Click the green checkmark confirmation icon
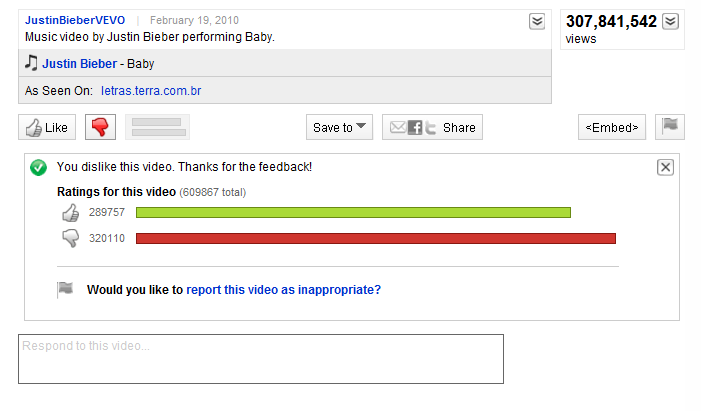Viewport: 701px width, 411px height. click(x=38, y=167)
